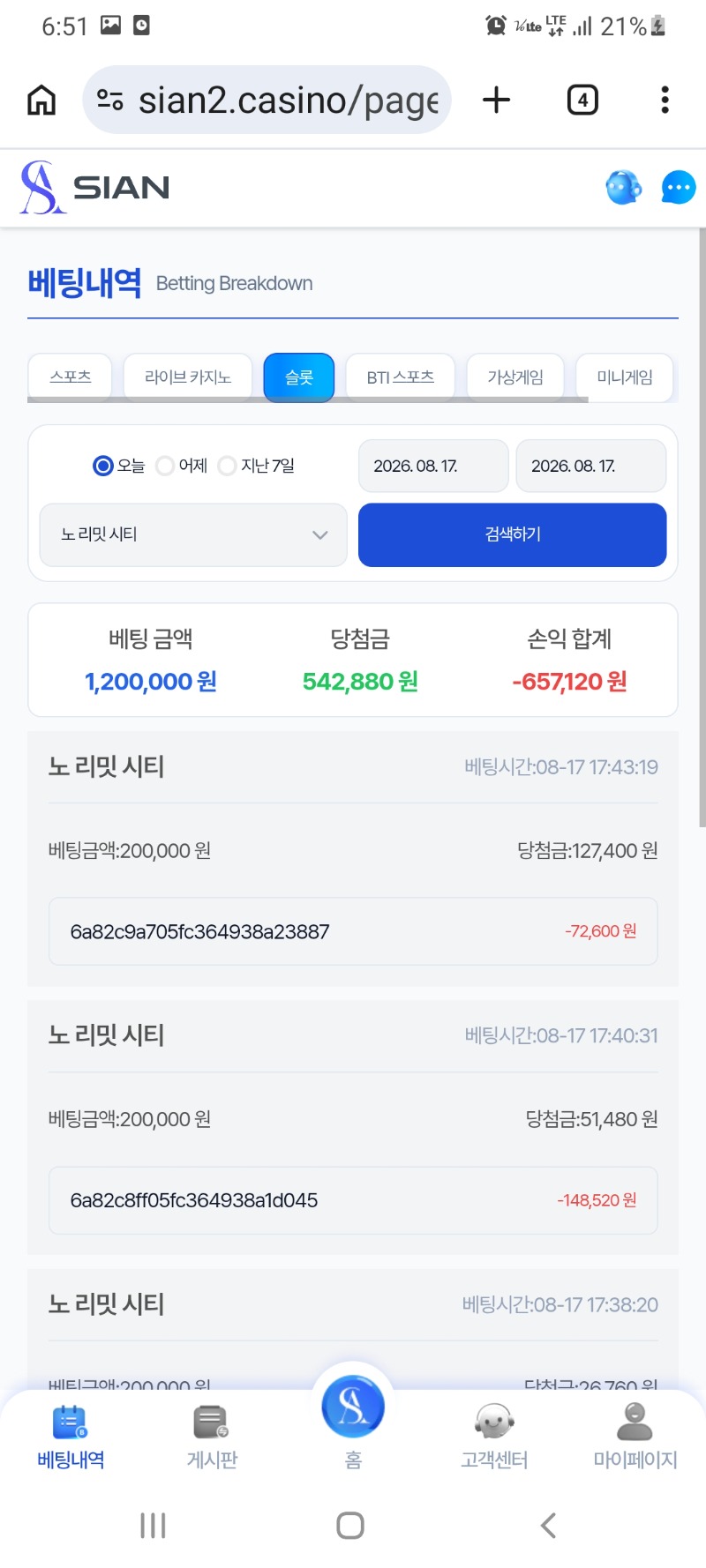Open the blue chat bubble icon
The image size is (706, 1568).
pyautogui.click(x=678, y=187)
